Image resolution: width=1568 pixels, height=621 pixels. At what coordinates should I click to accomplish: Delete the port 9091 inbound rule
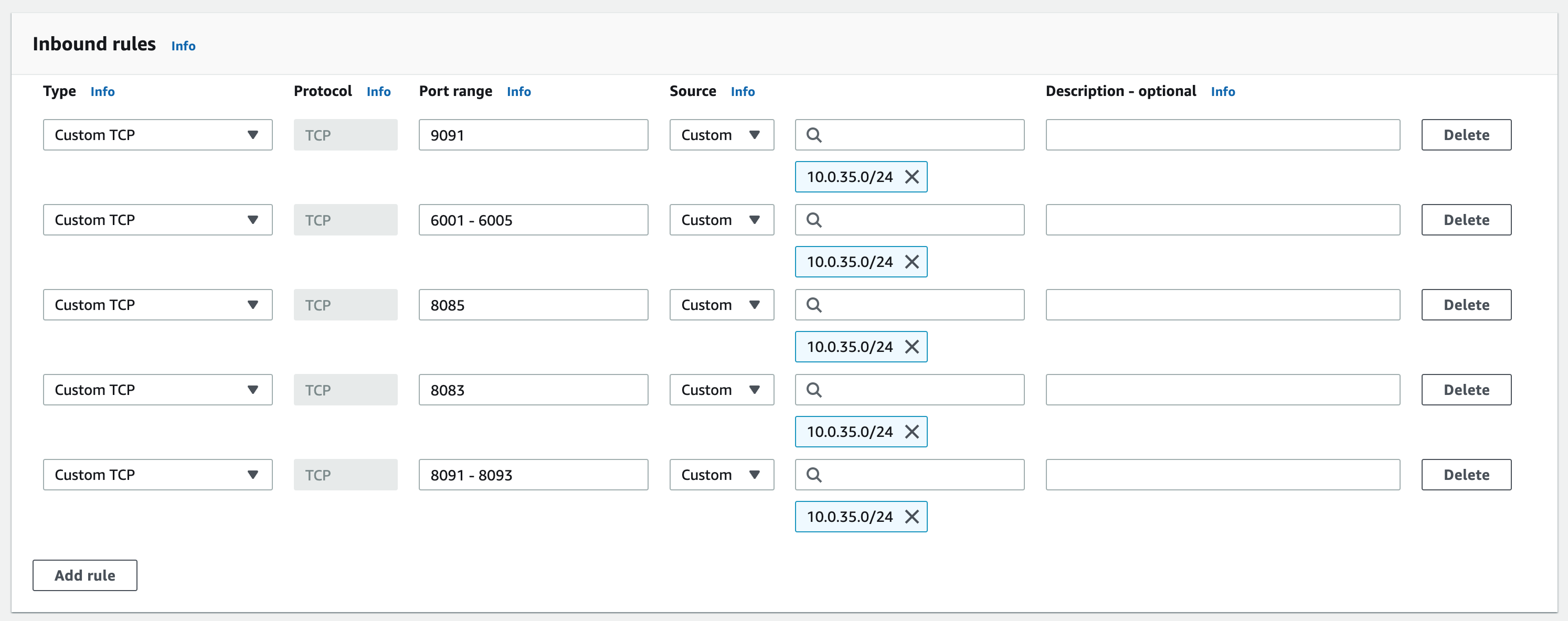tap(1466, 135)
